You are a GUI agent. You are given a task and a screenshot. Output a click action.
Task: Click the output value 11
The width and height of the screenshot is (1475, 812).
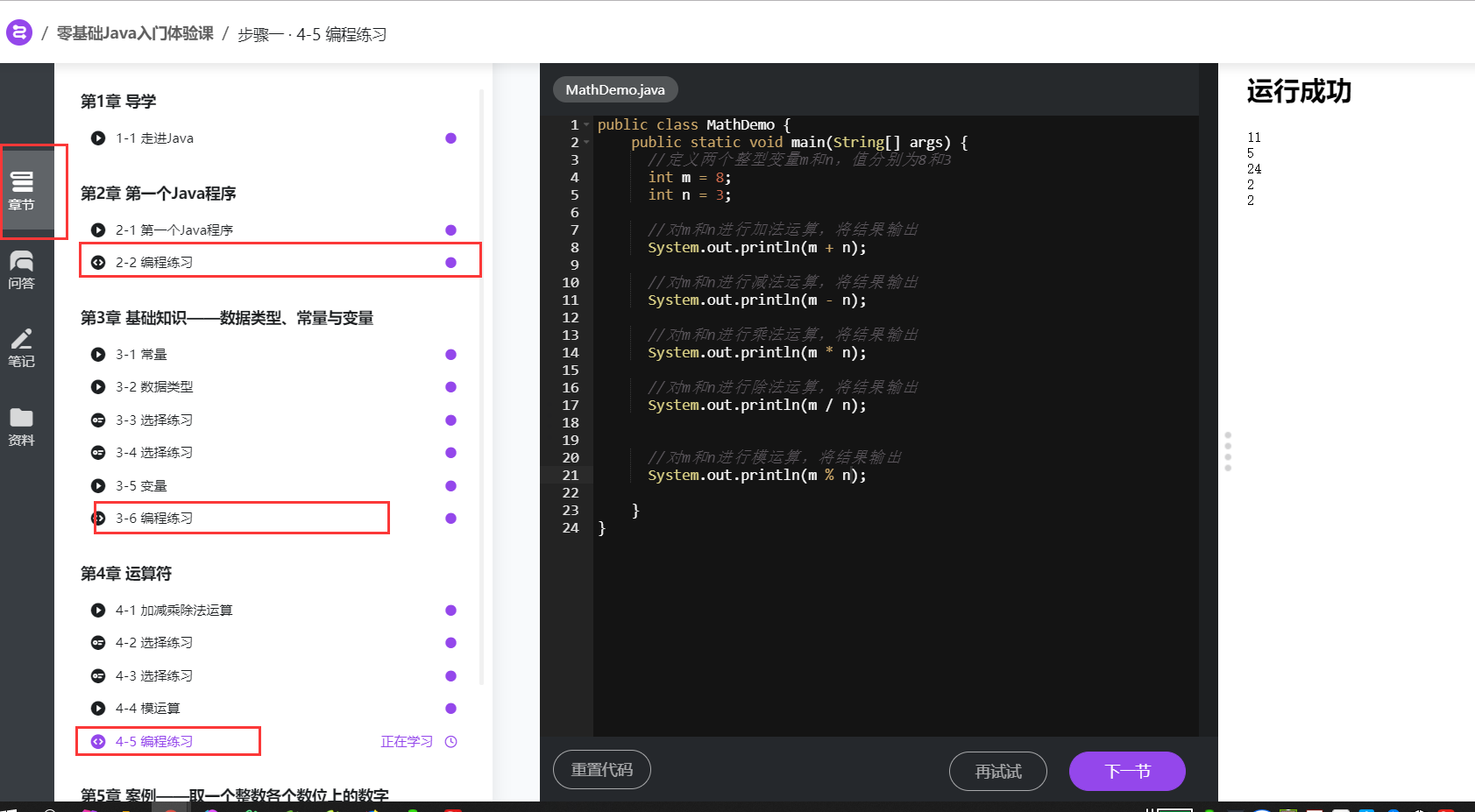[x=1254, y=138]
